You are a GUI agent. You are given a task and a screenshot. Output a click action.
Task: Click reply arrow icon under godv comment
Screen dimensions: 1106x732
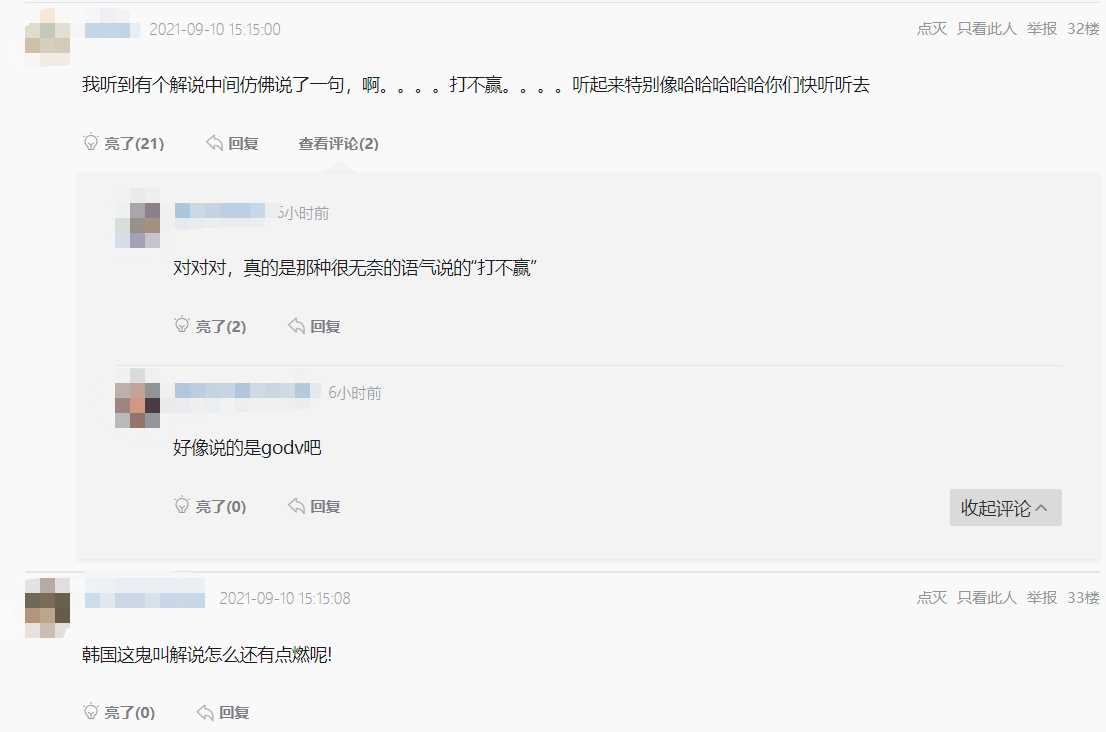pyautogui.click(x=296, y=506)
